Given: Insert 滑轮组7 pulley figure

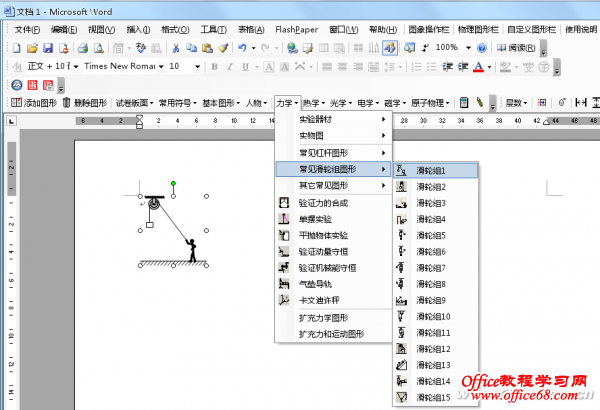Looking at the screenshot, I should (x=435, y=268).
